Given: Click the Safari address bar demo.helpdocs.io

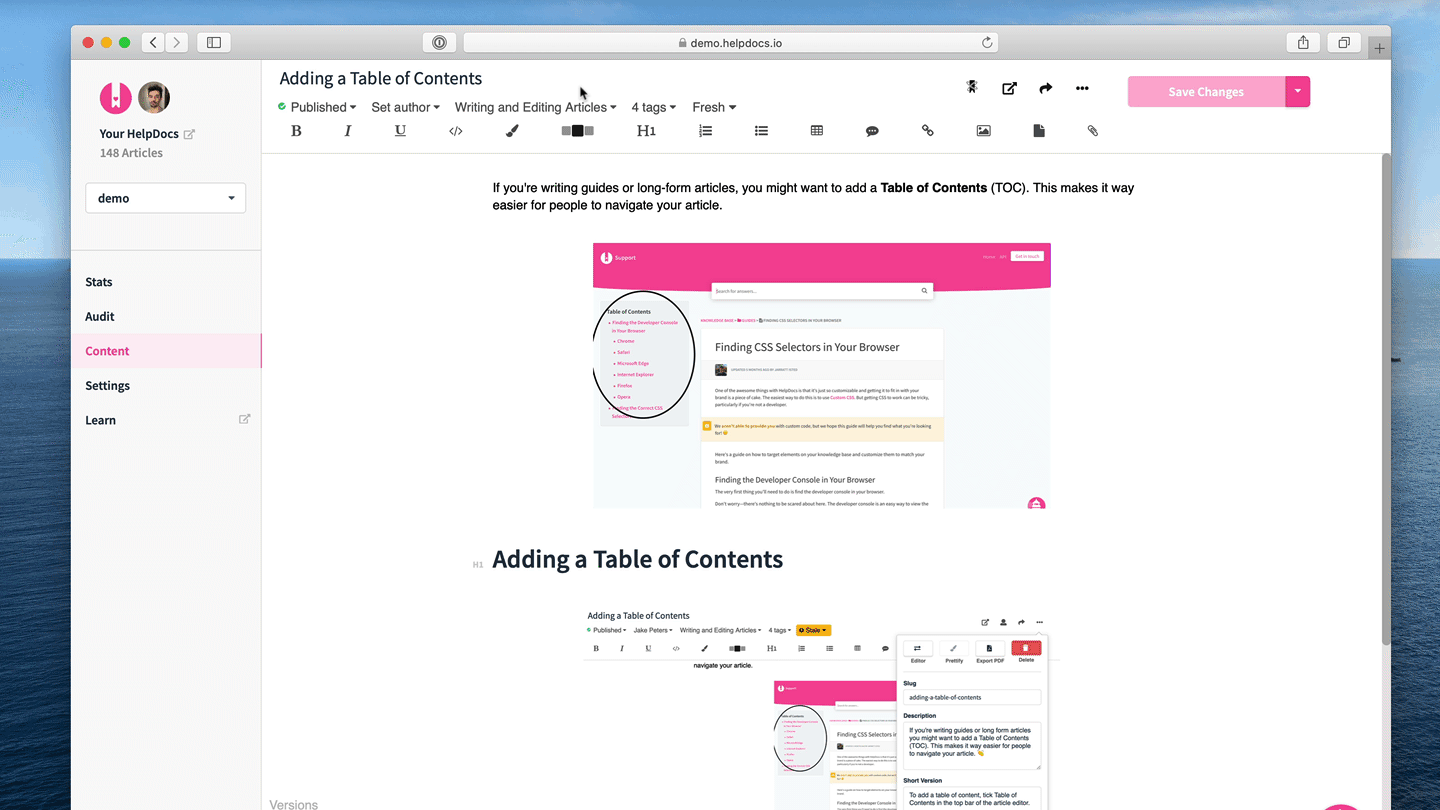Looking at the screenshot, I should click(x=730, y=42).
